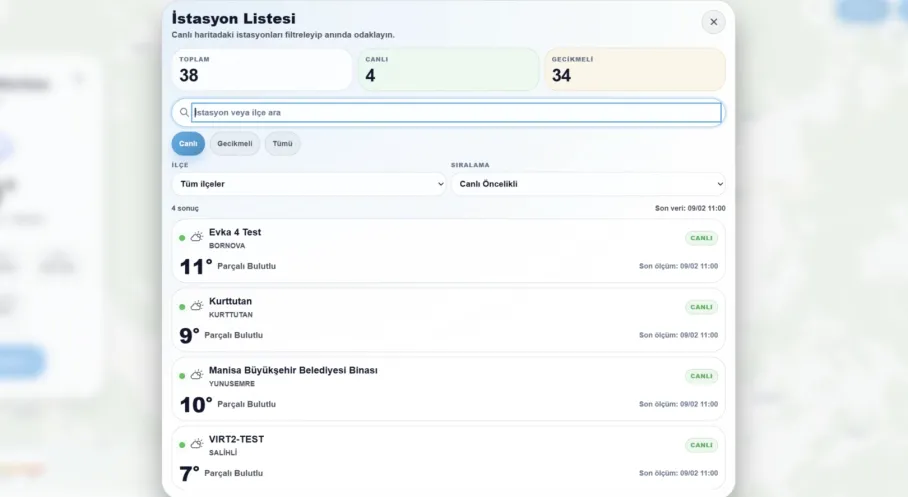908x497 pixels.
Task: Switch filter to Tümü
Action: [x=282, y=144]
